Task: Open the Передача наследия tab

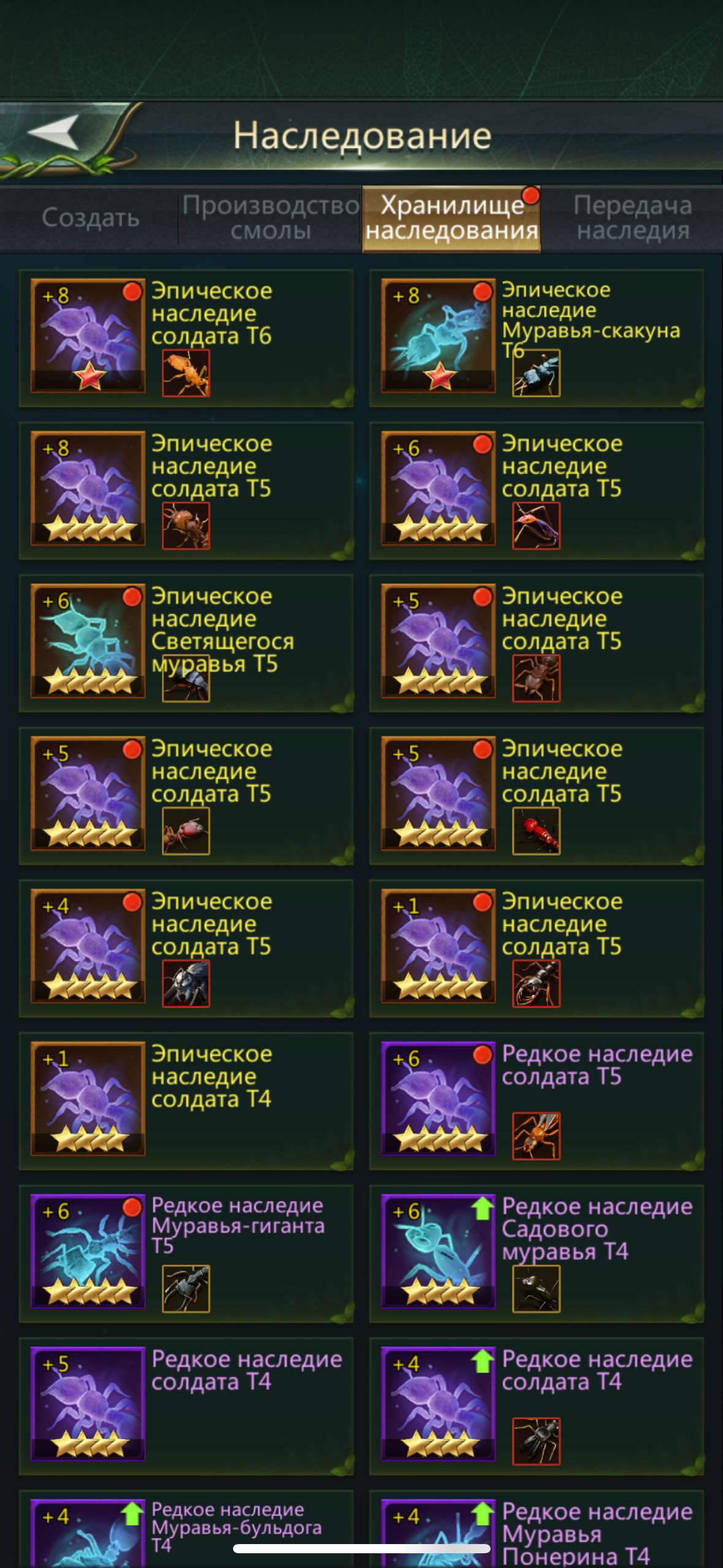Action: click(632, 218)
